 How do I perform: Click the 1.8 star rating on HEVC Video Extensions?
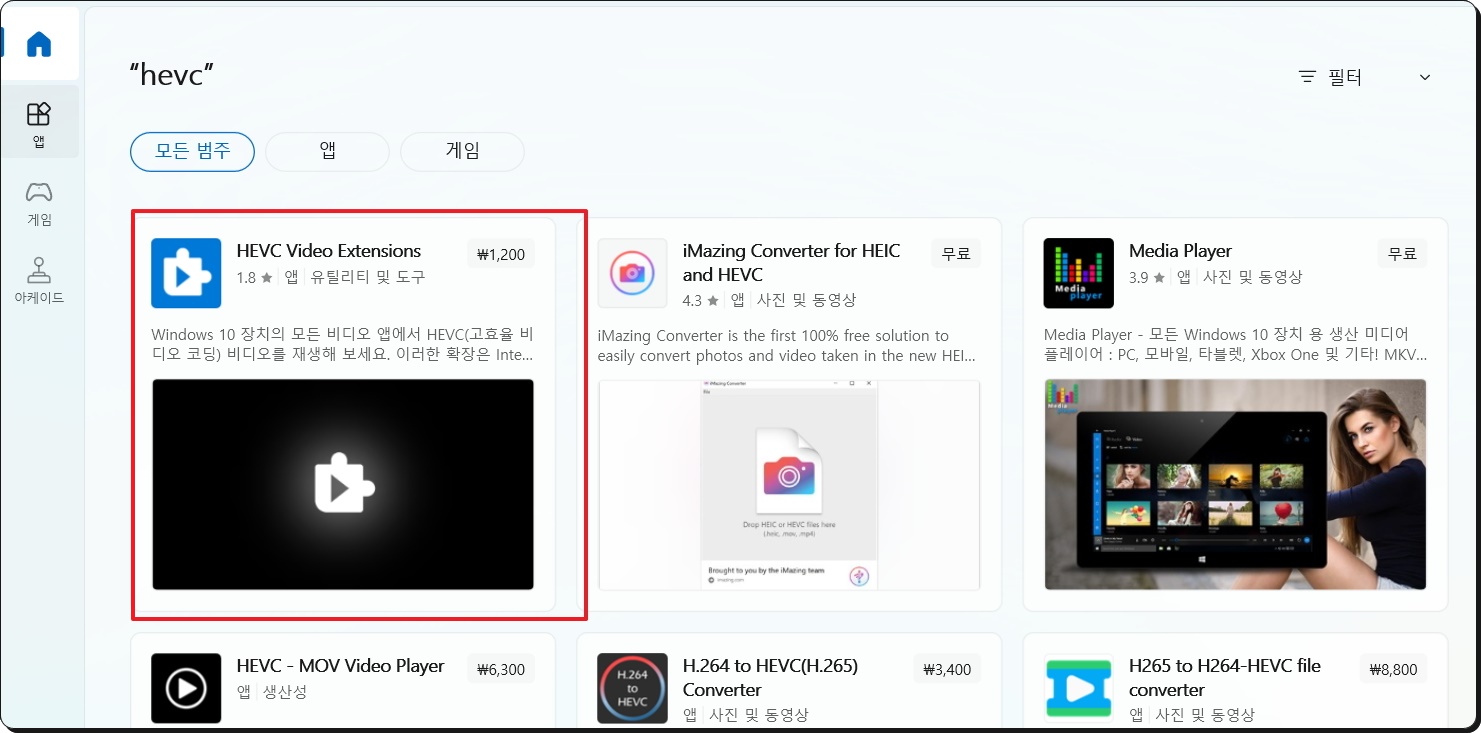255,277
